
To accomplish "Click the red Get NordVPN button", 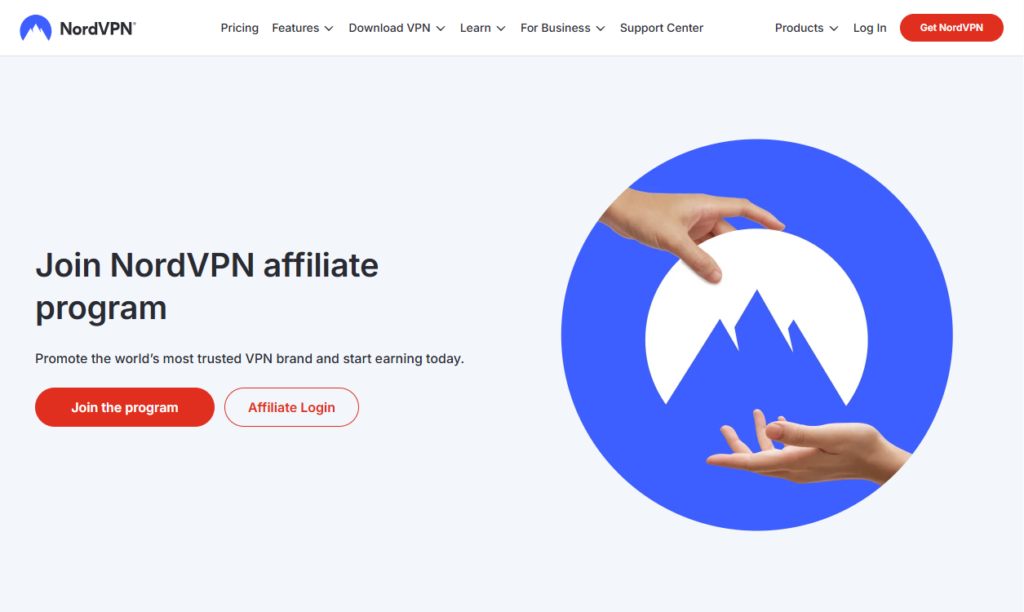I will click(952, 27).
